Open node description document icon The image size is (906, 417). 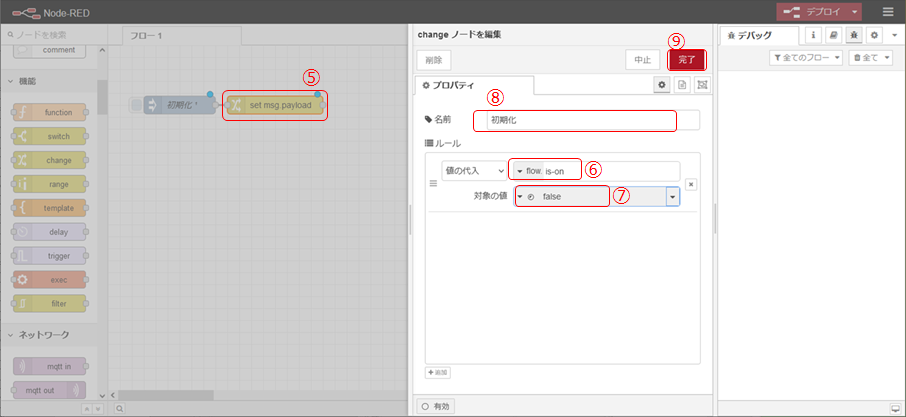[681, 86]
